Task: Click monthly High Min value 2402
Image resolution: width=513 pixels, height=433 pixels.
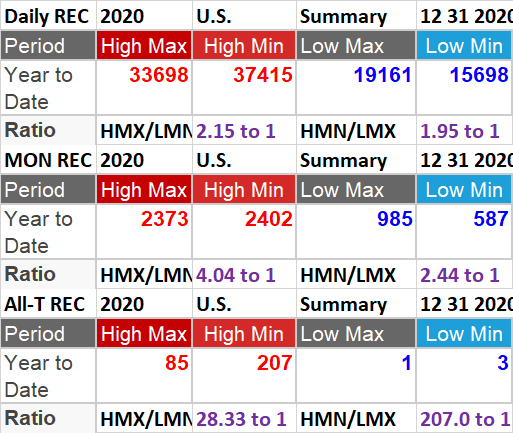Action: (x=244, y=231)
